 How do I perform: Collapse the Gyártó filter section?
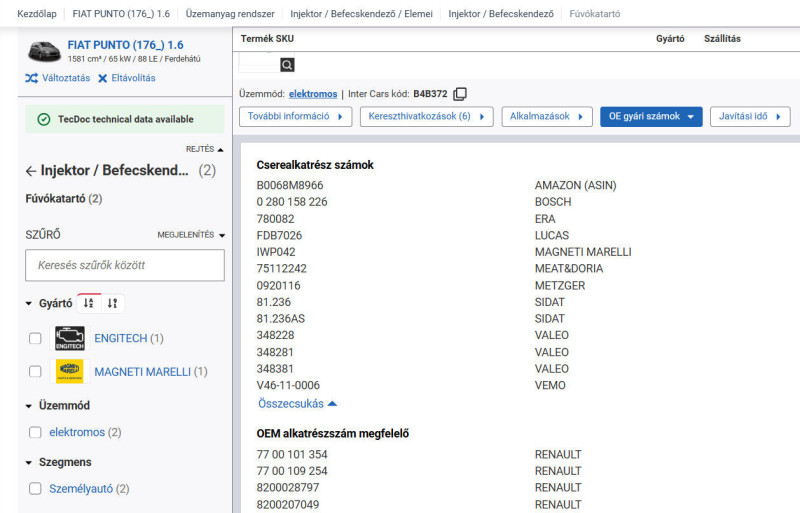click(x=29, y=304)
